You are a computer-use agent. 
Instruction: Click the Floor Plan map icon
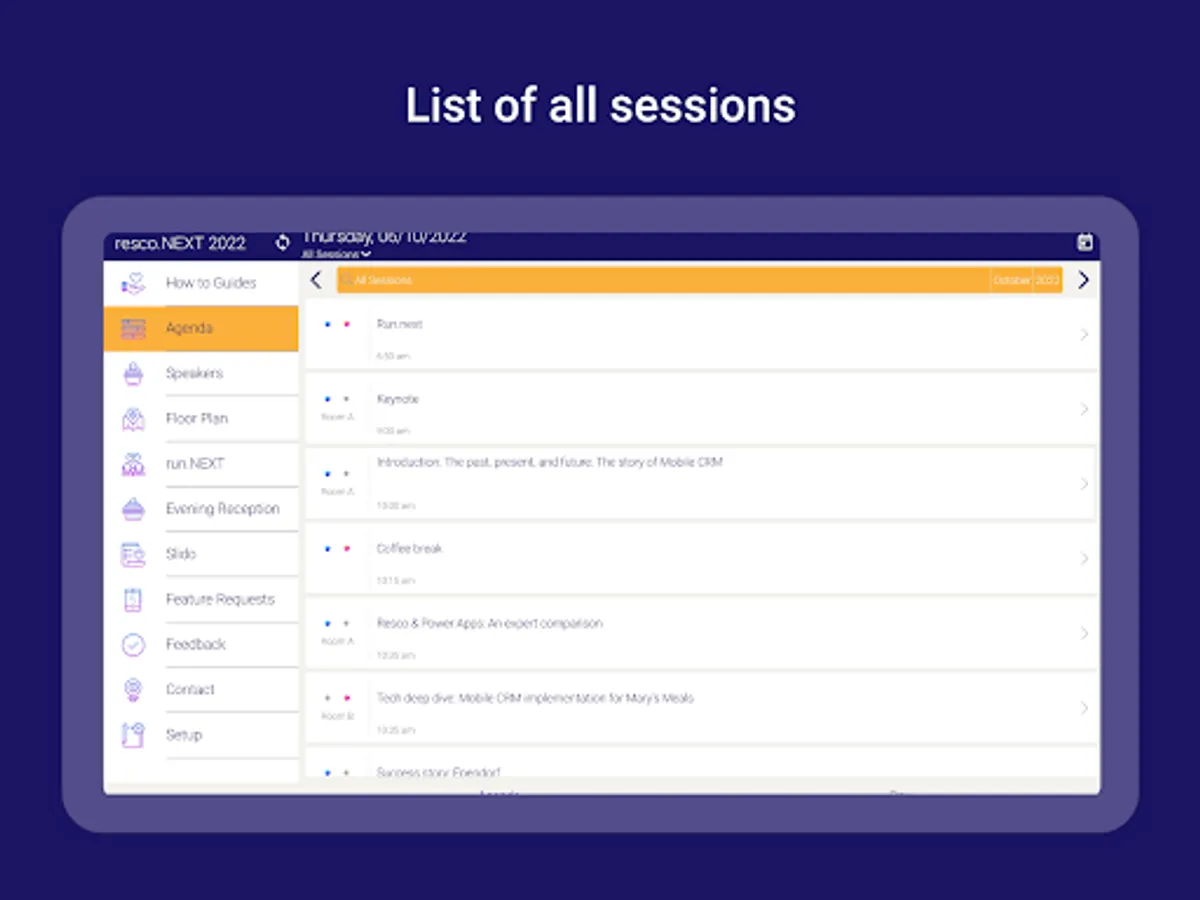click(133, 419)
